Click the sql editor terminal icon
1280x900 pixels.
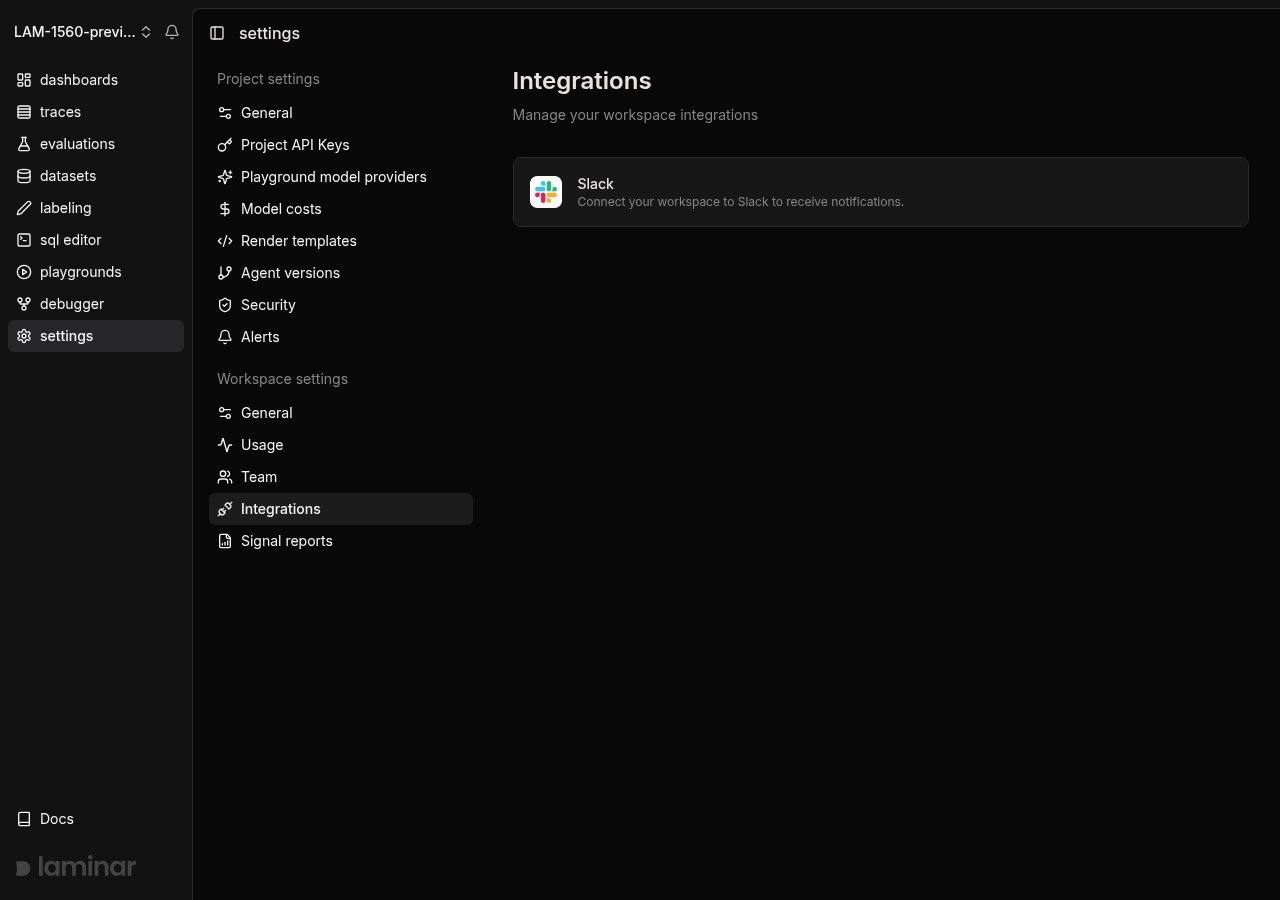point(24,240)
